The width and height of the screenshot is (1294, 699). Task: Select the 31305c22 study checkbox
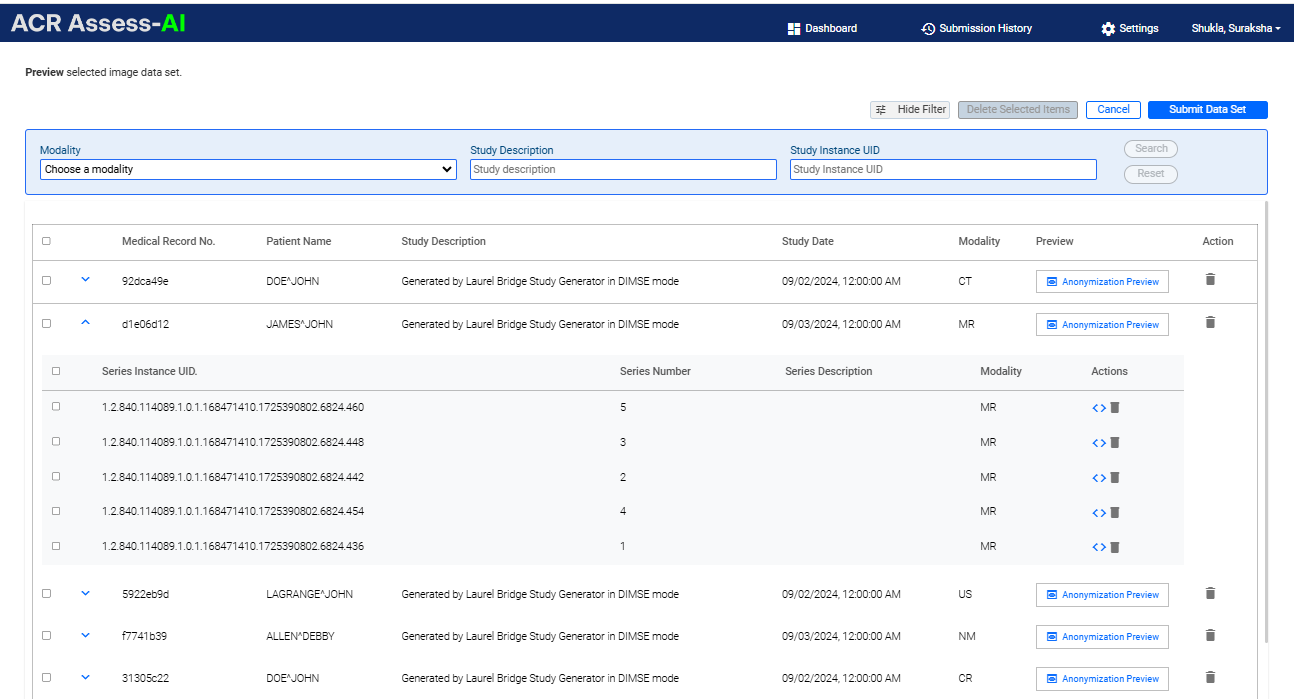click(x=47, y=677)
